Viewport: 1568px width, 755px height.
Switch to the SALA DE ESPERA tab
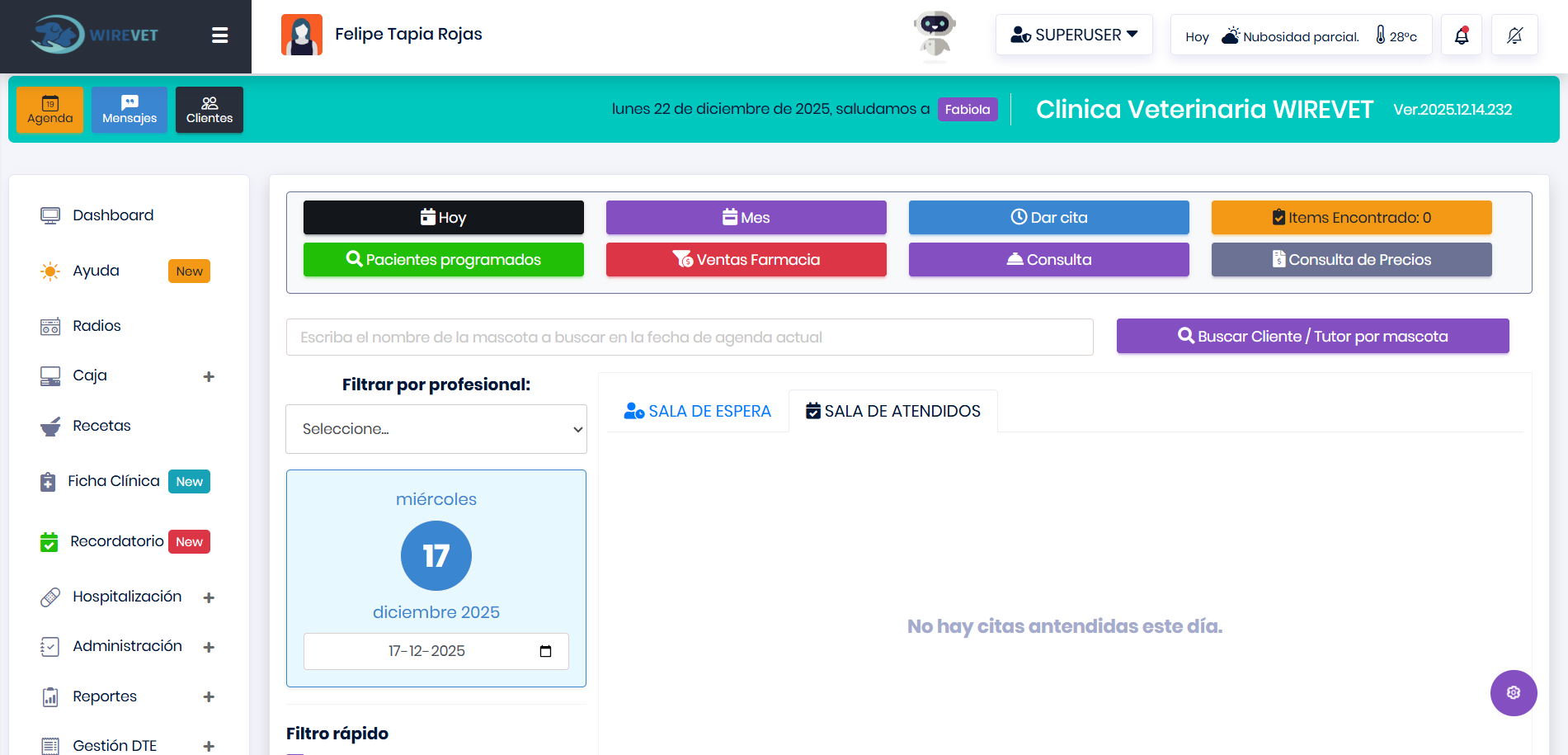coord(698,411)
